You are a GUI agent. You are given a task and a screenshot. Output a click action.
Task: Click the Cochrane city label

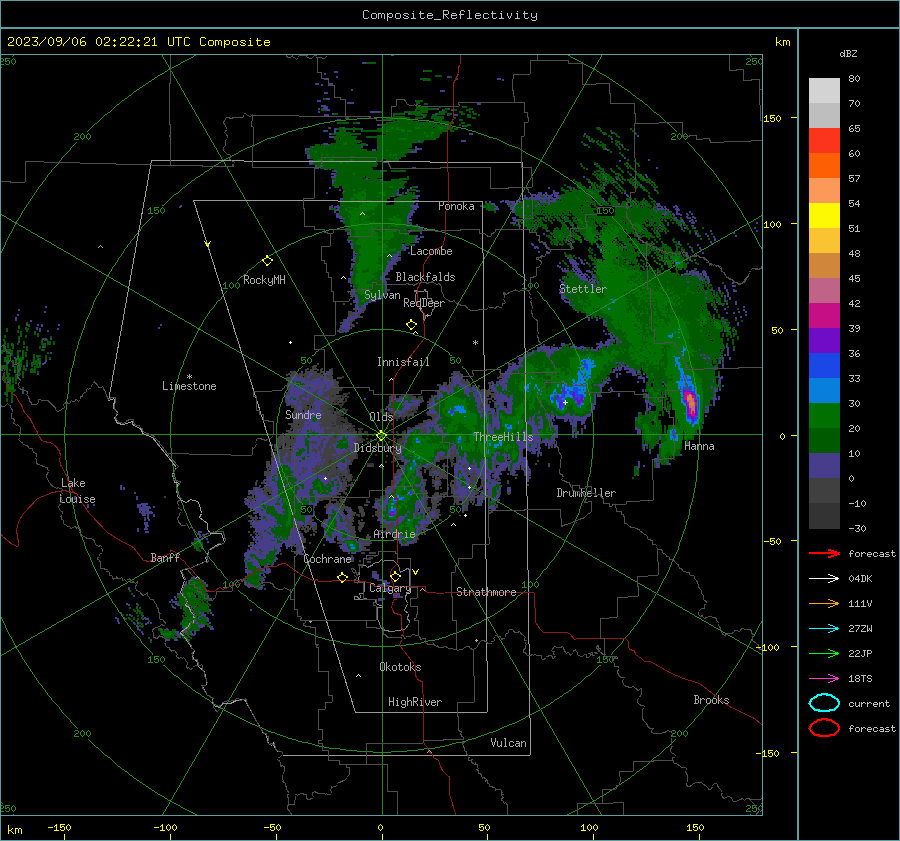[x=327, y=559]
